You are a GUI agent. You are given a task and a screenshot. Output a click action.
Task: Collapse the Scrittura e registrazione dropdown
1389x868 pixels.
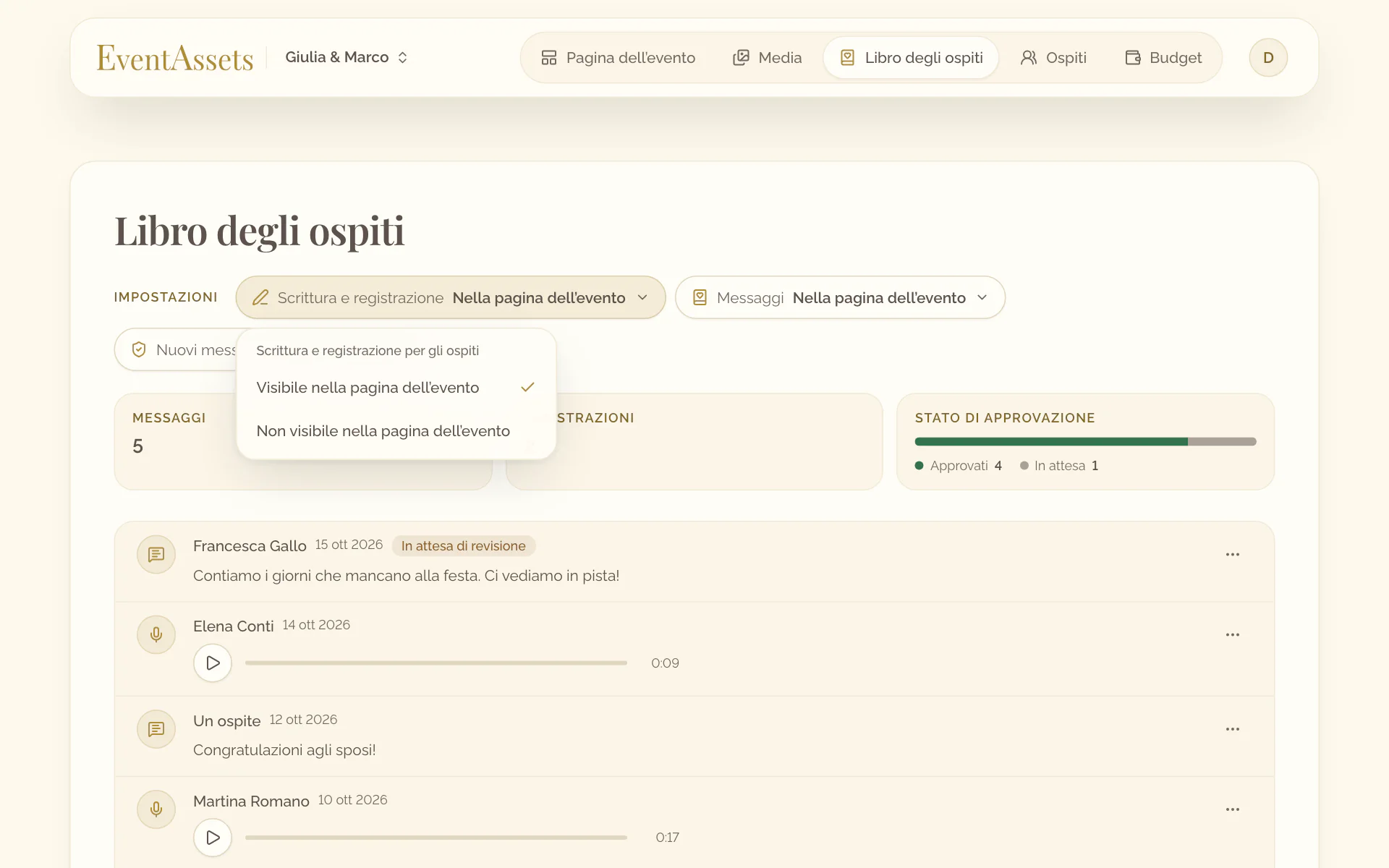click(450, 297)
